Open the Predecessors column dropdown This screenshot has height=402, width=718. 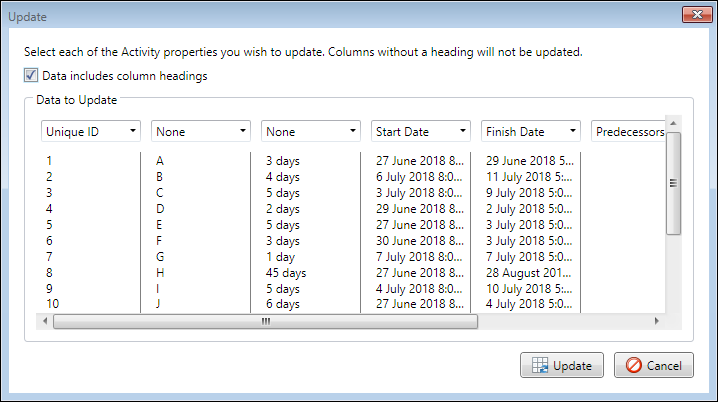(628, 131)
